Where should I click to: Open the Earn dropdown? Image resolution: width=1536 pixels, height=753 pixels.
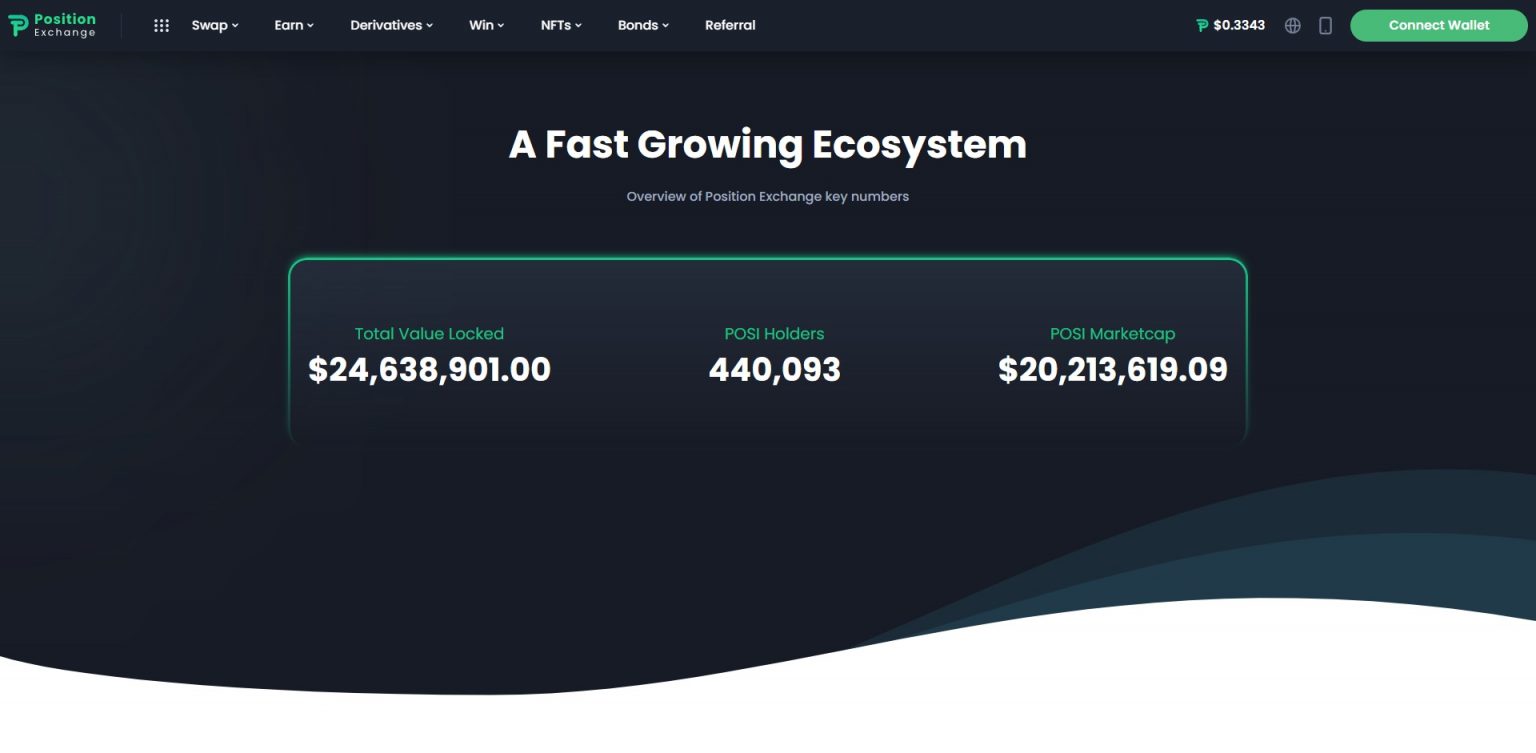tap(288, 25)
